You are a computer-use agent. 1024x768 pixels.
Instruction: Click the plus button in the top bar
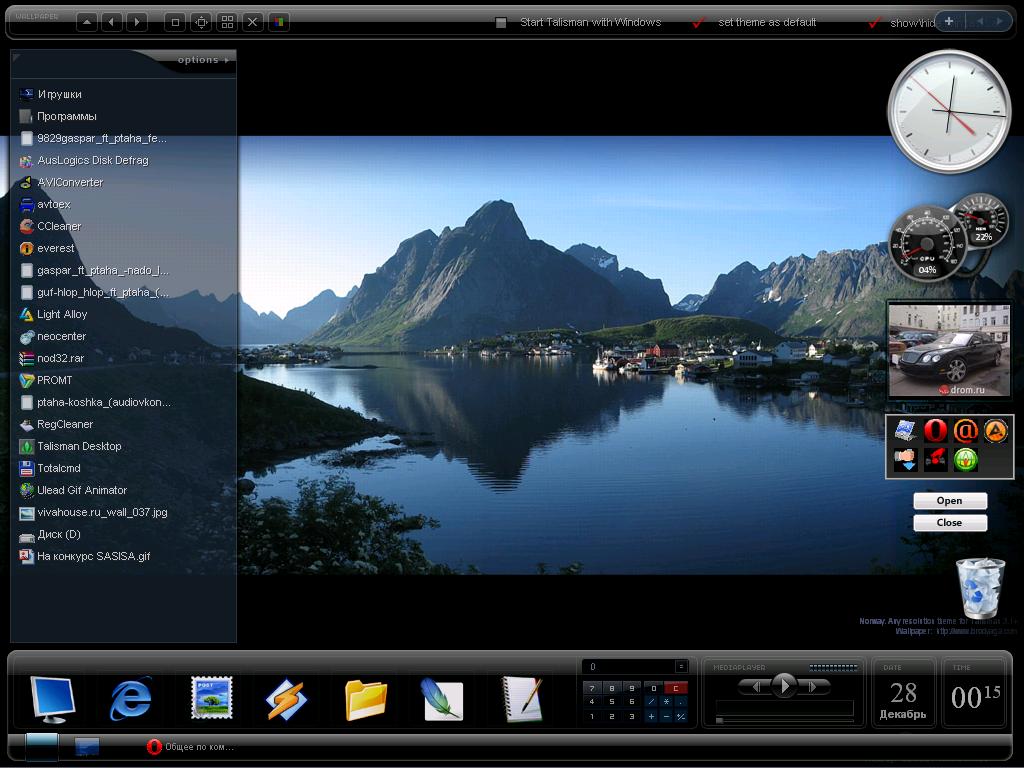click(x=949, y=21)
